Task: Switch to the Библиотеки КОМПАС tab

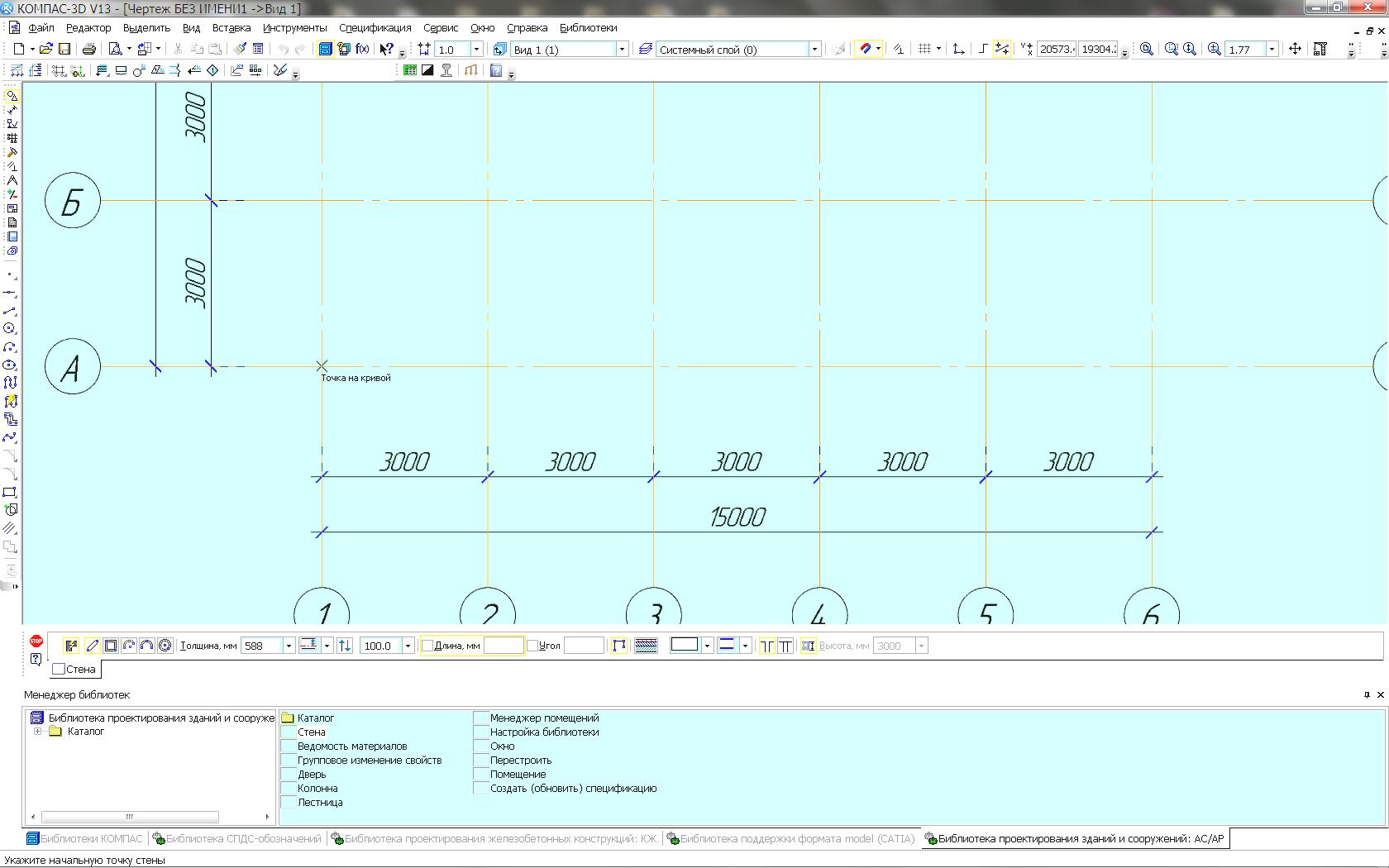Action: point(84,839)
